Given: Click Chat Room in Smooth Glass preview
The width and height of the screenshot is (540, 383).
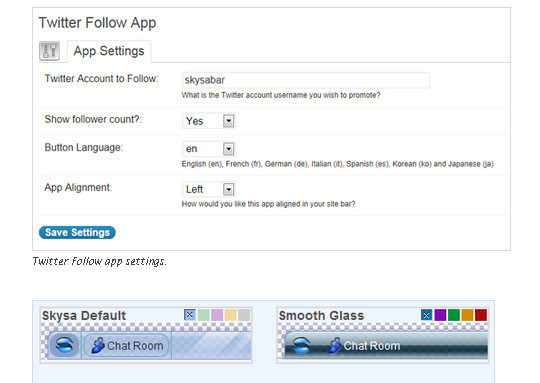Looking at the screenshot, I should [364, 345].
